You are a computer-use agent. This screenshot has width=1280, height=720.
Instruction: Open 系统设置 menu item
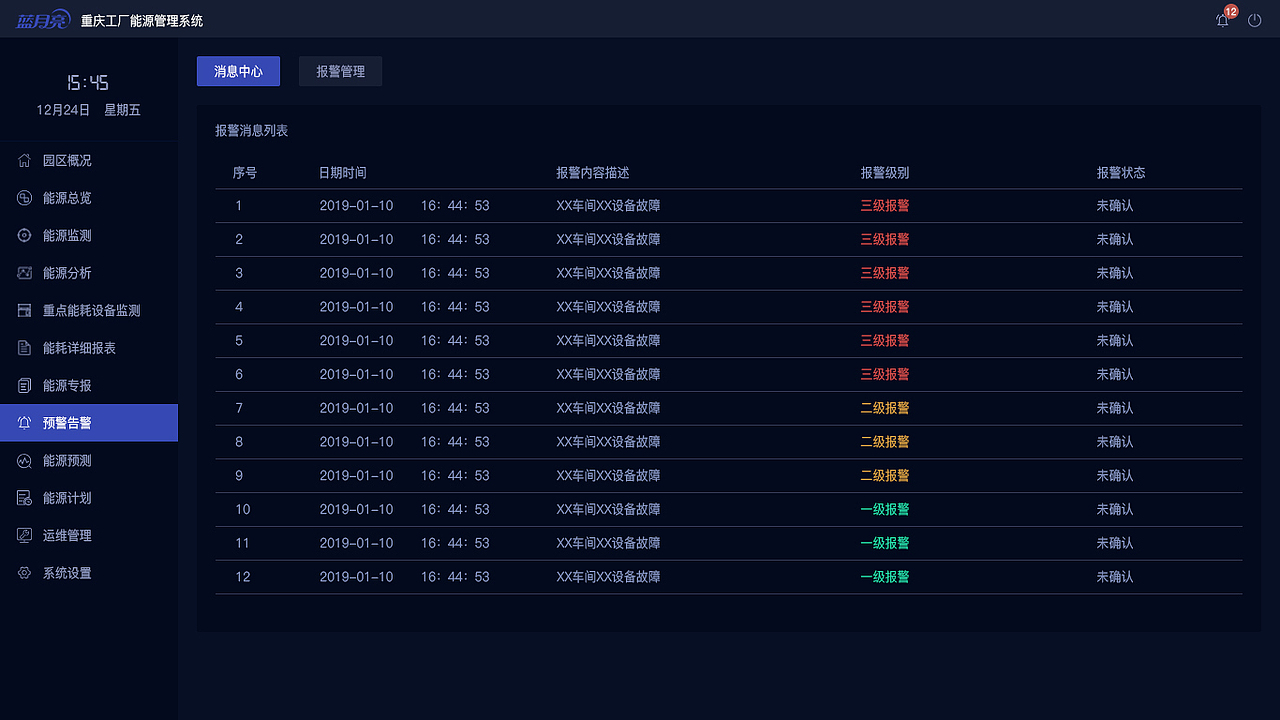(x=89, y=573)
